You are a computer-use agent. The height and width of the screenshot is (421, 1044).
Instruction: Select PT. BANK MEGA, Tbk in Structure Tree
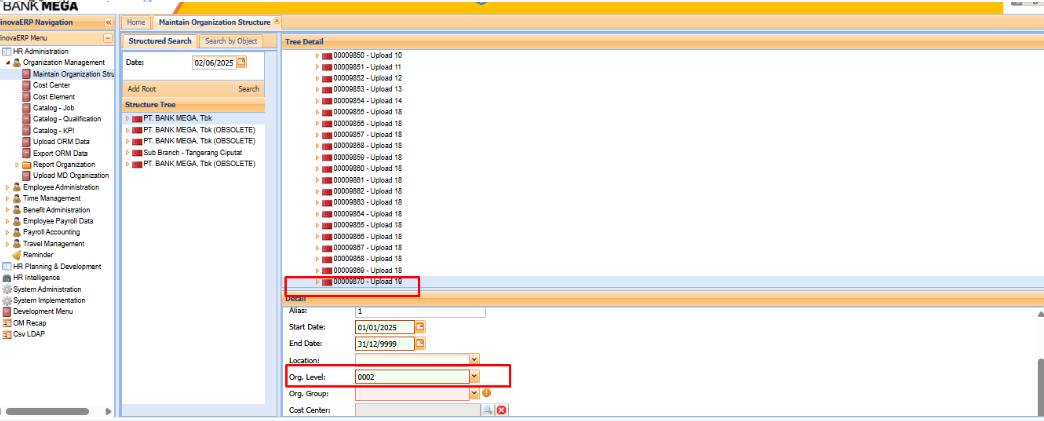[177, 118]
